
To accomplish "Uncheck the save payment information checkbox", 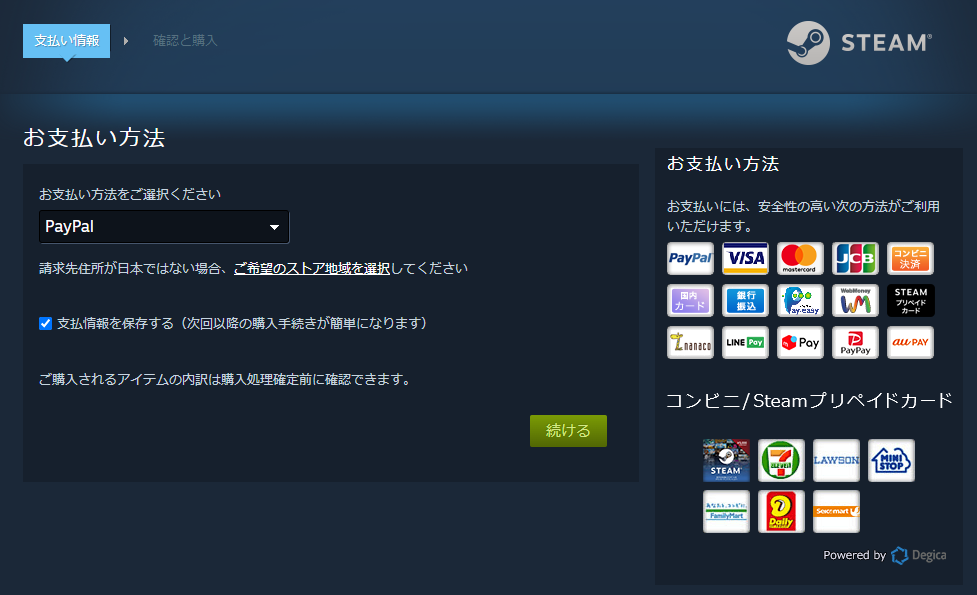I will pyautogui.click(x=44, y=322).
